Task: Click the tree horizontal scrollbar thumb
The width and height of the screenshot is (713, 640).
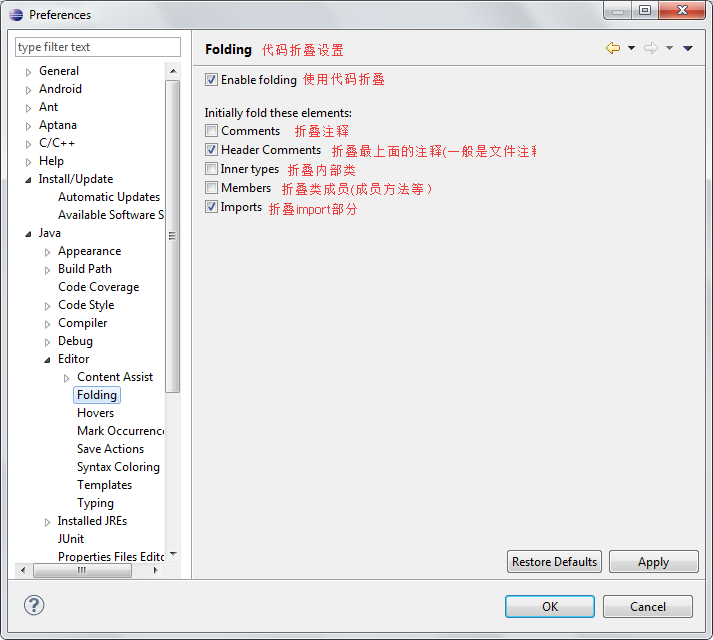Action: pos(82,570)
